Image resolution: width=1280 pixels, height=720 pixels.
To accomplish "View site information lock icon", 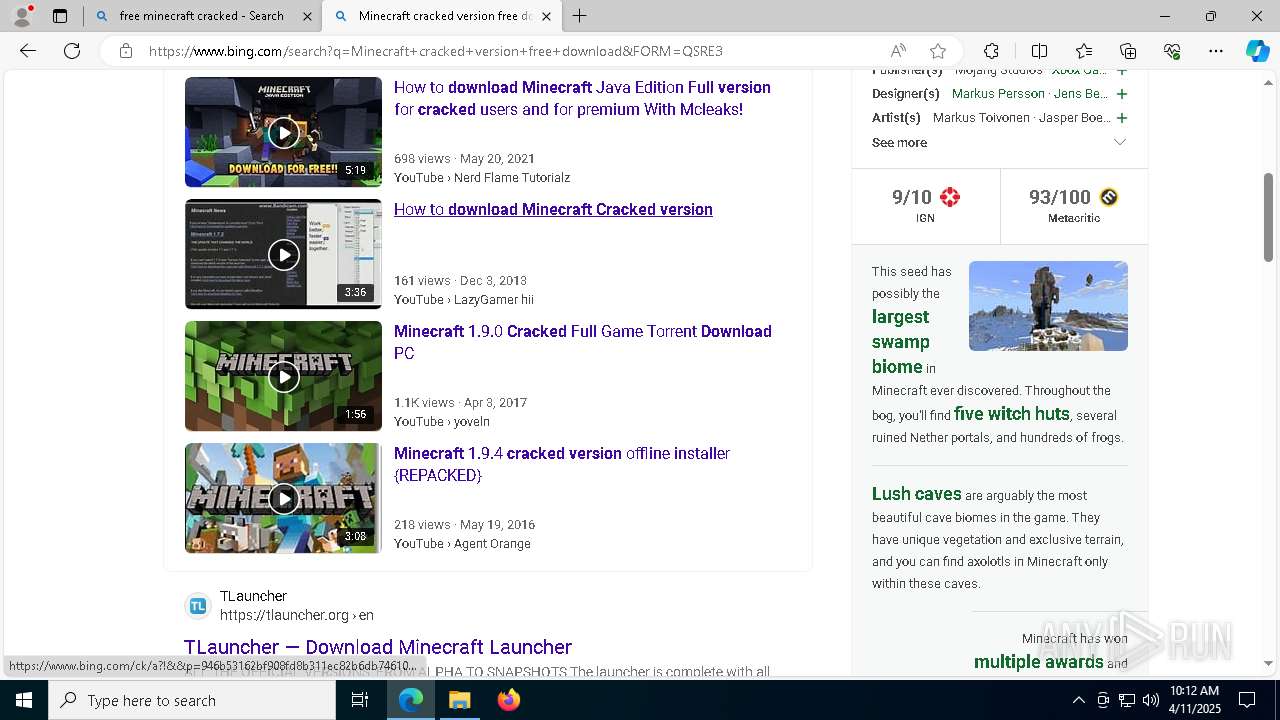I will [126, 51].
